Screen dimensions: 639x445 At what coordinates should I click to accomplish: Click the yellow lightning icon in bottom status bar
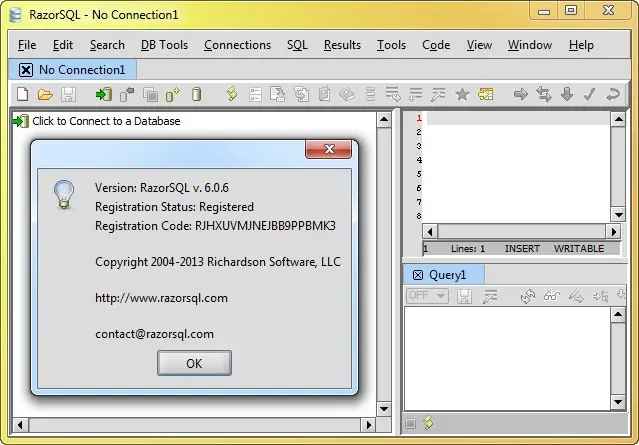428,423
